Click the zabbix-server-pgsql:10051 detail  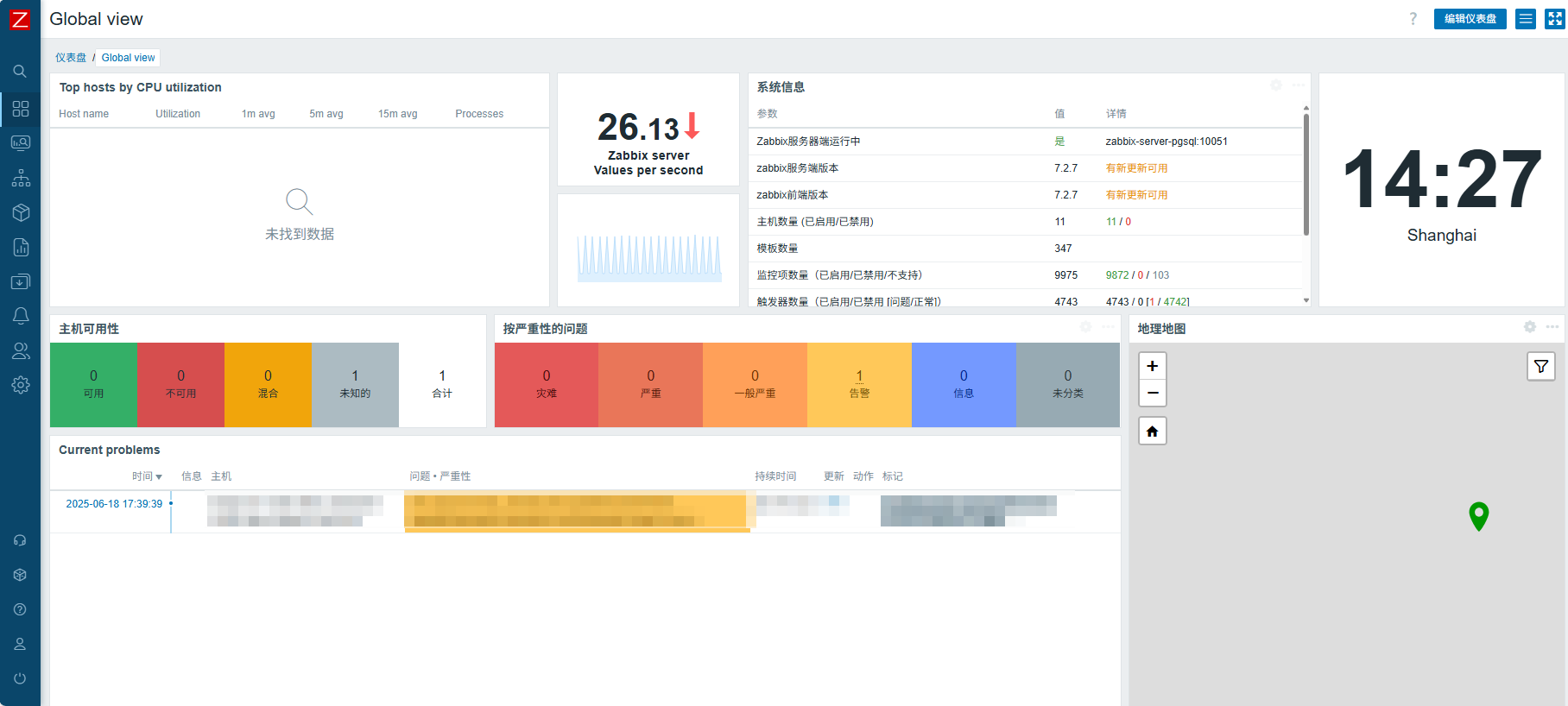pyautogui.click(x=1167, y=142)
